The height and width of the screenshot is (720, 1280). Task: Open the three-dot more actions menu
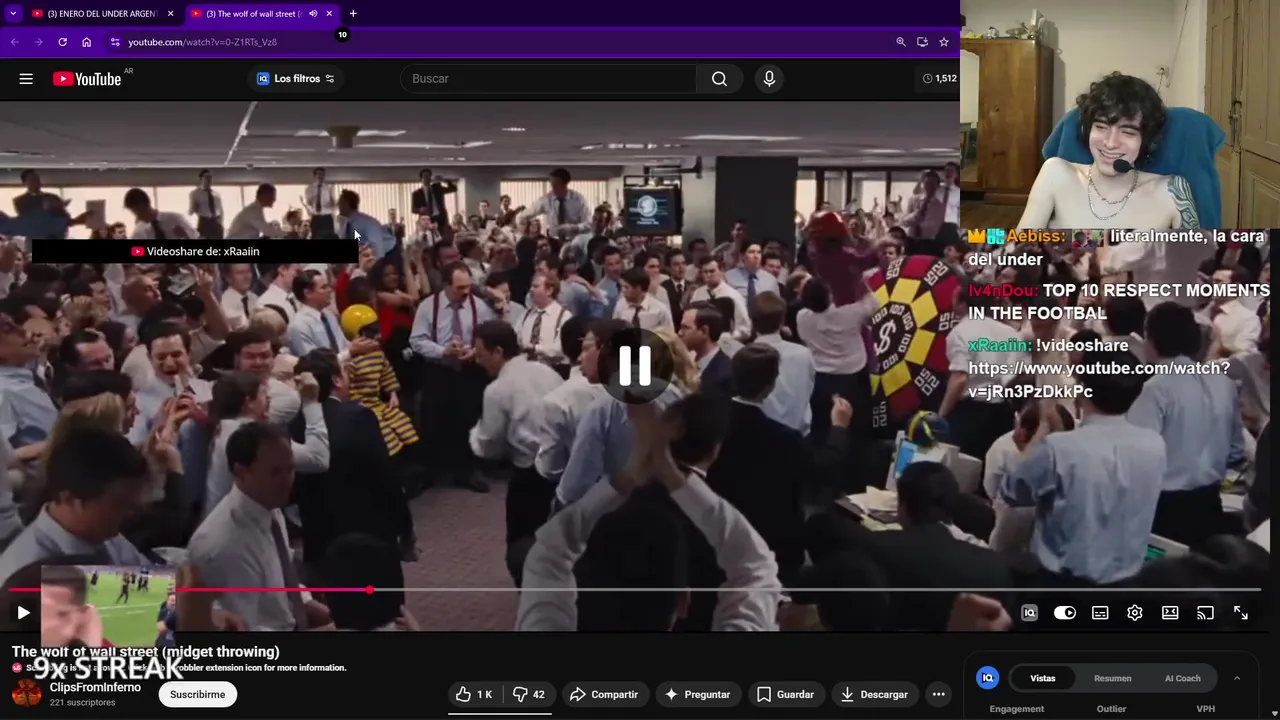pos(938,694)
